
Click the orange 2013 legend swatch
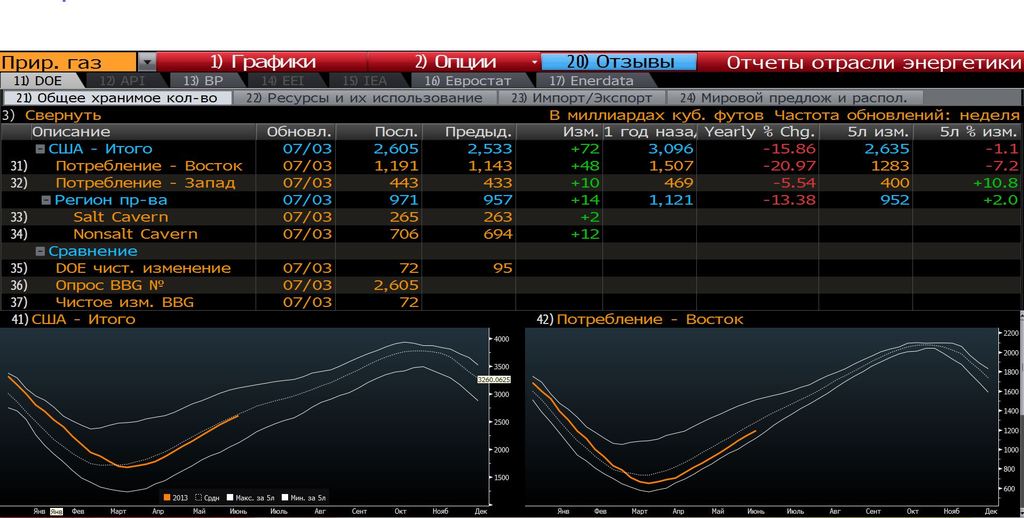pos(167,498)
